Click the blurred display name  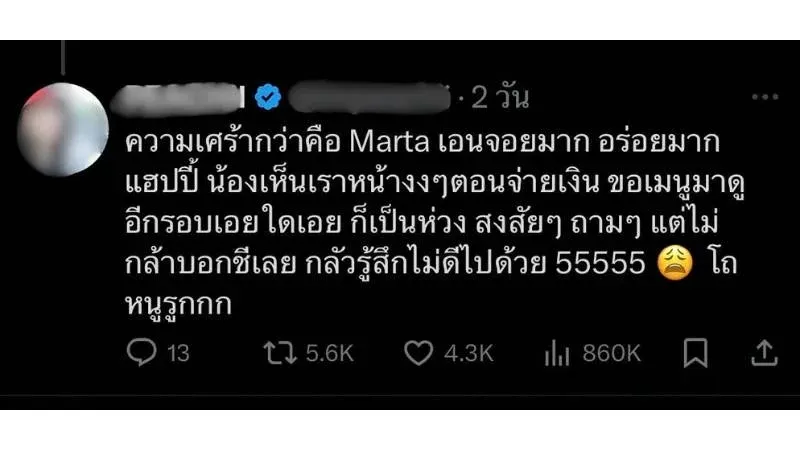coord(177,98)
